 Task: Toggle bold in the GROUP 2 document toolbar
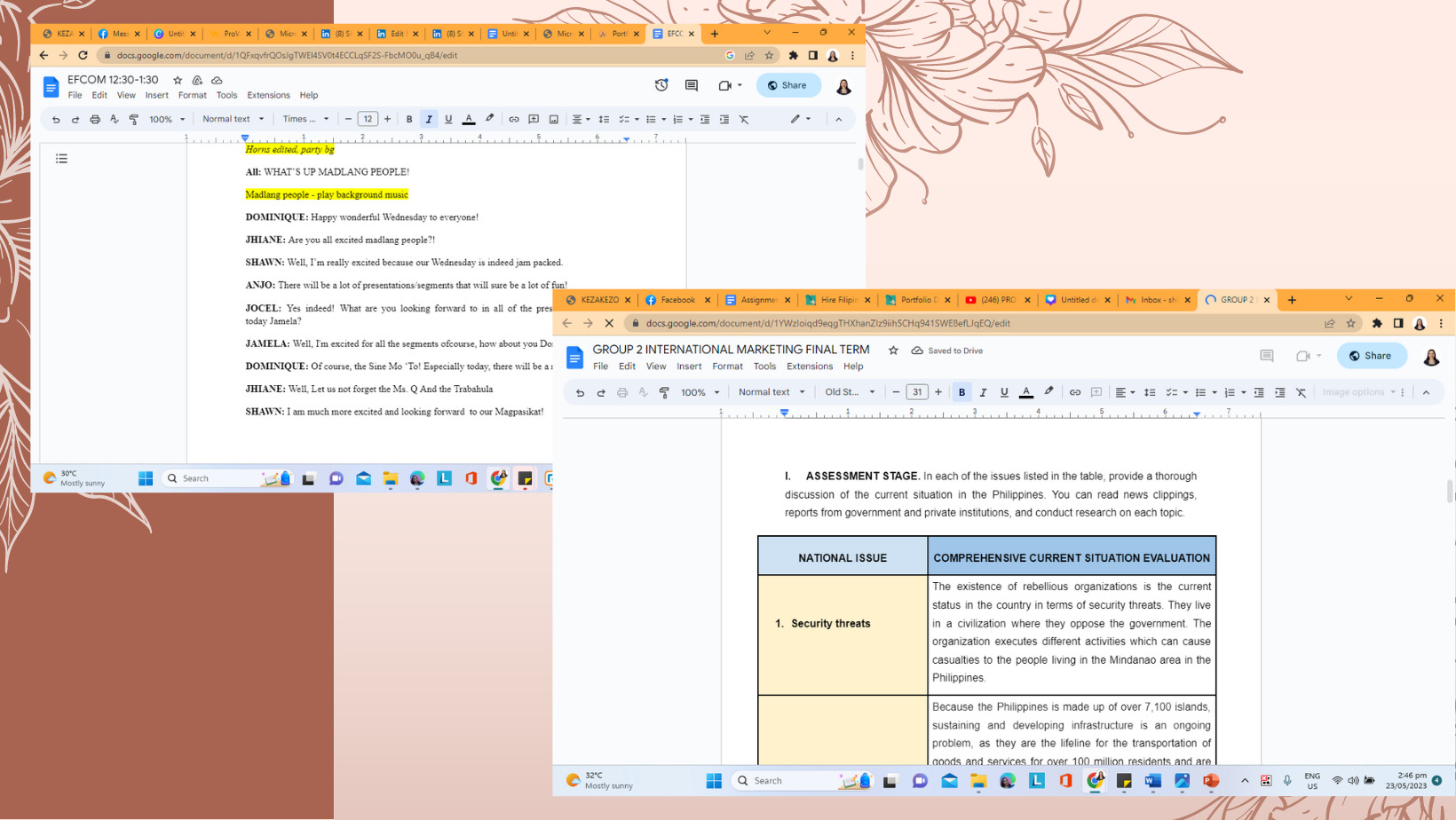point(961,392)
